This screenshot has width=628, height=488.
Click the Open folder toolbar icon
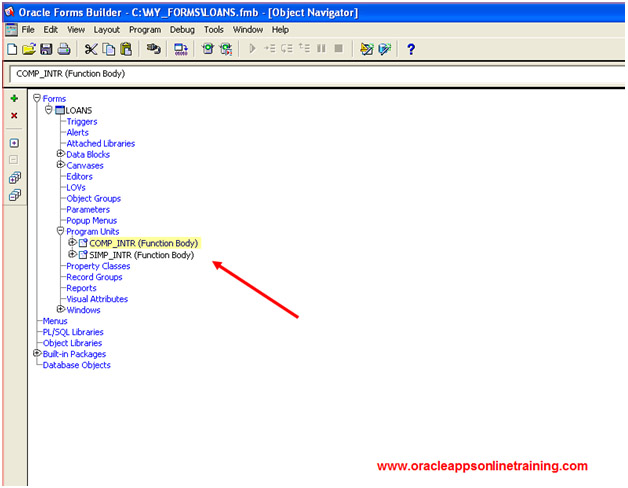tap(29, 48)
